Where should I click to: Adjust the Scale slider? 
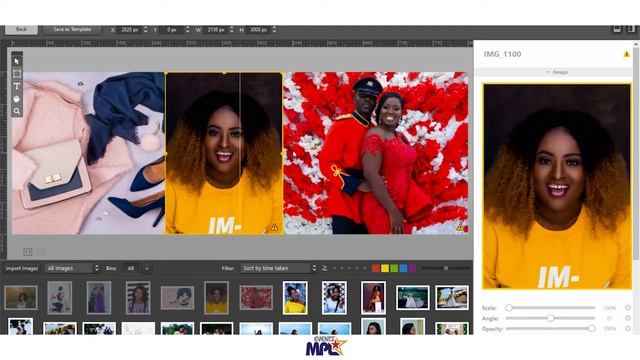point(550,308)
